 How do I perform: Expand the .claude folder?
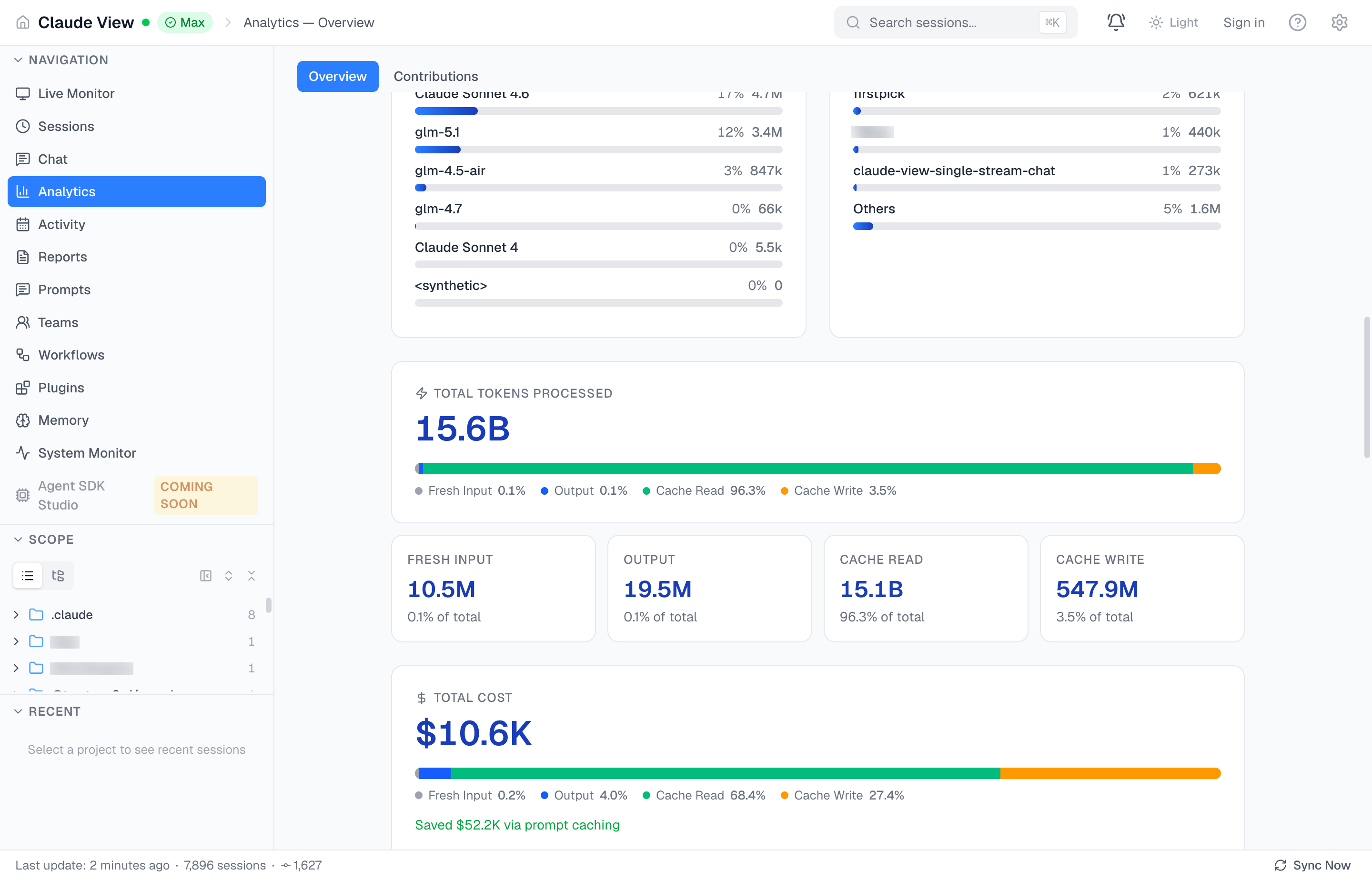tap(16, 614)
